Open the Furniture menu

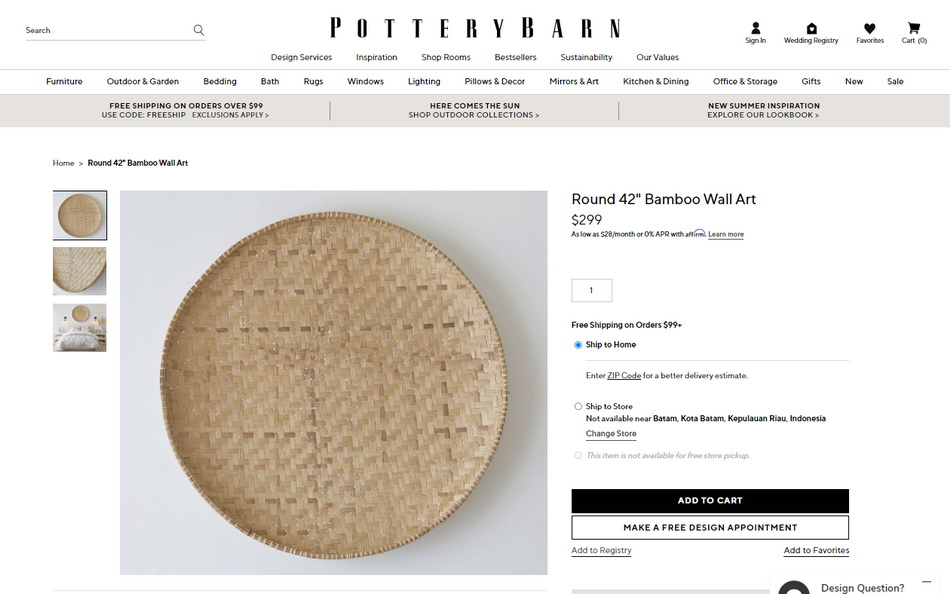64,82
